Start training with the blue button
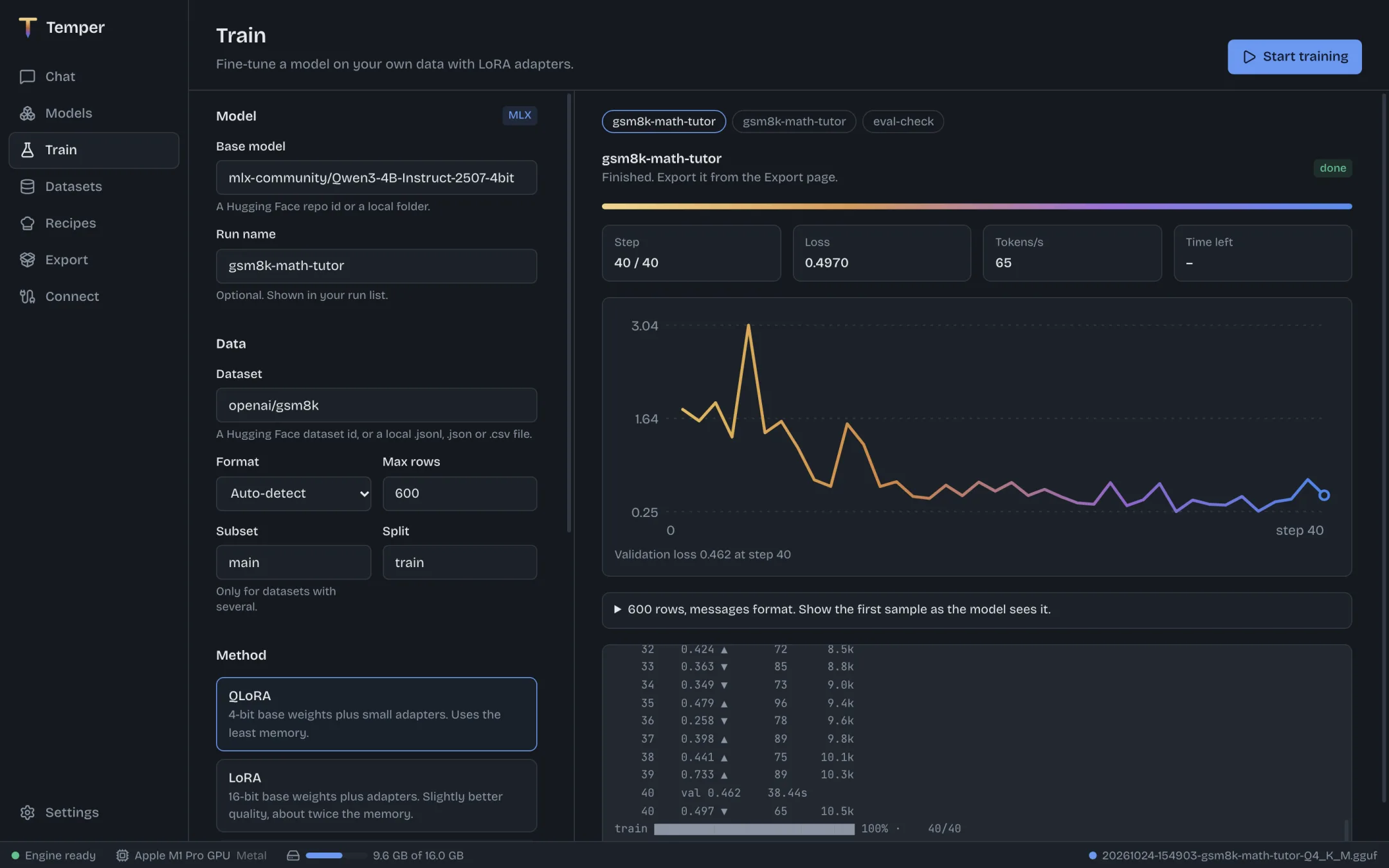 pos(1294,57)
